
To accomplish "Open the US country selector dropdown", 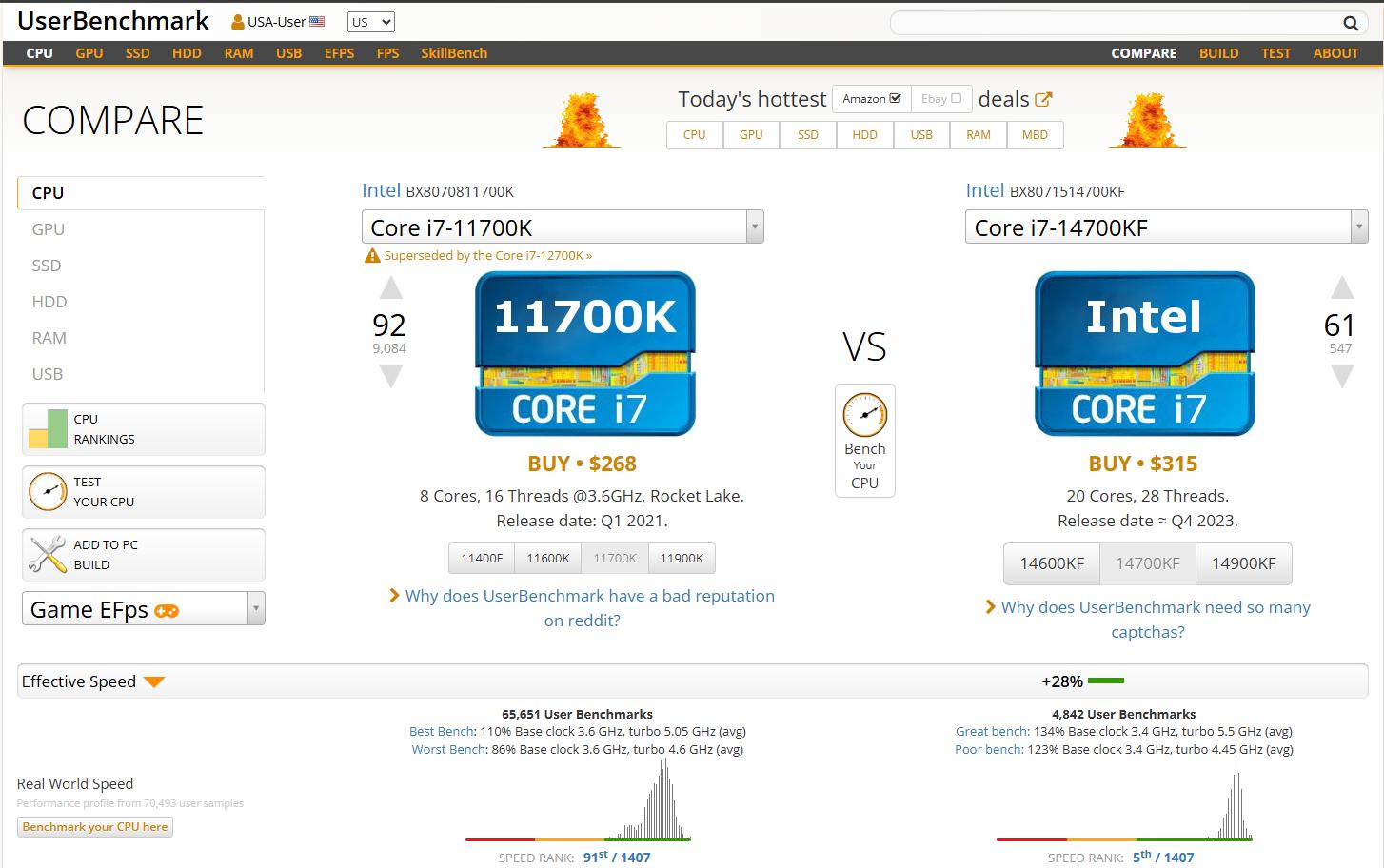I will 370,22.
